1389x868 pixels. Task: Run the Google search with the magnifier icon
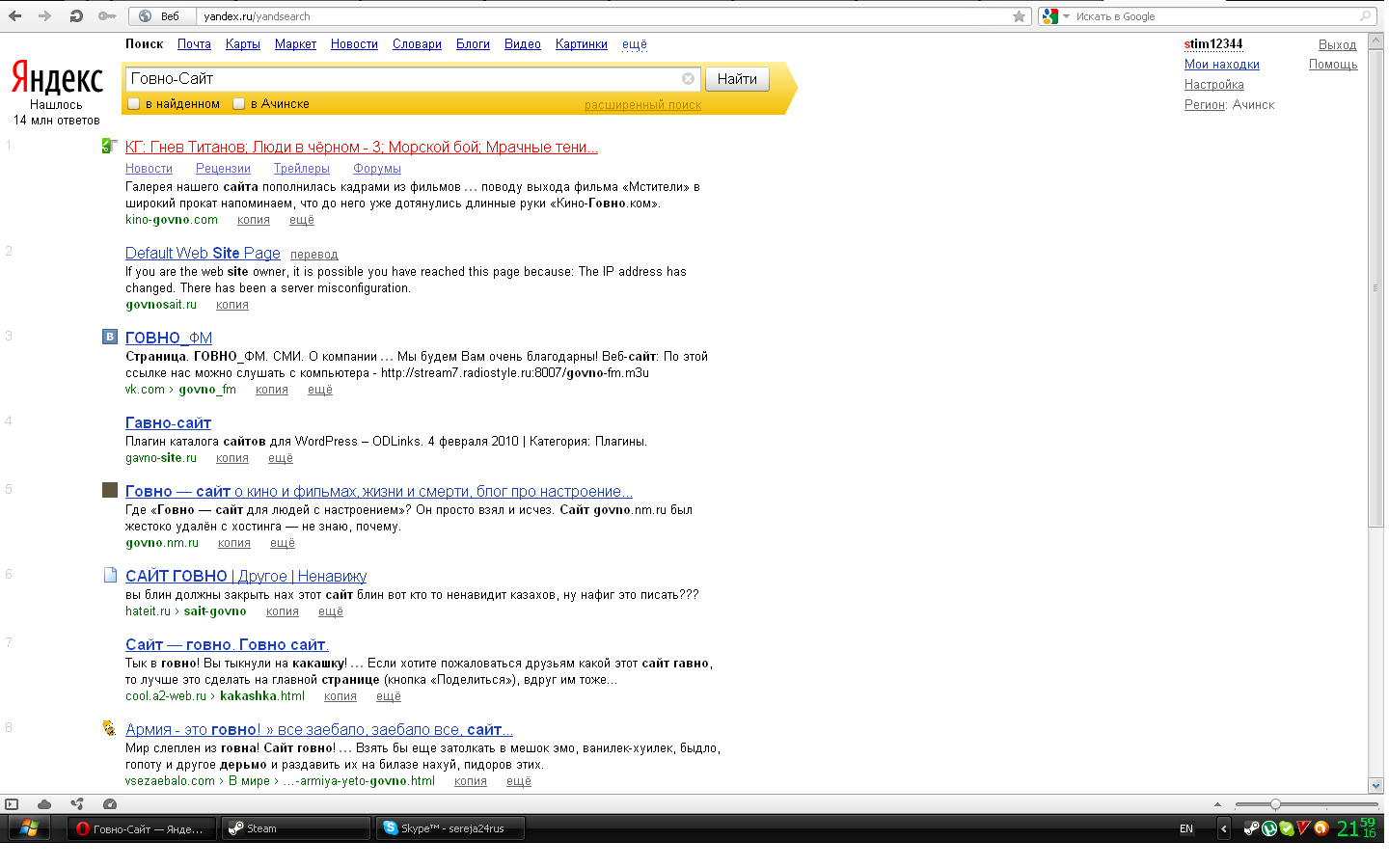coord(1365,16)
